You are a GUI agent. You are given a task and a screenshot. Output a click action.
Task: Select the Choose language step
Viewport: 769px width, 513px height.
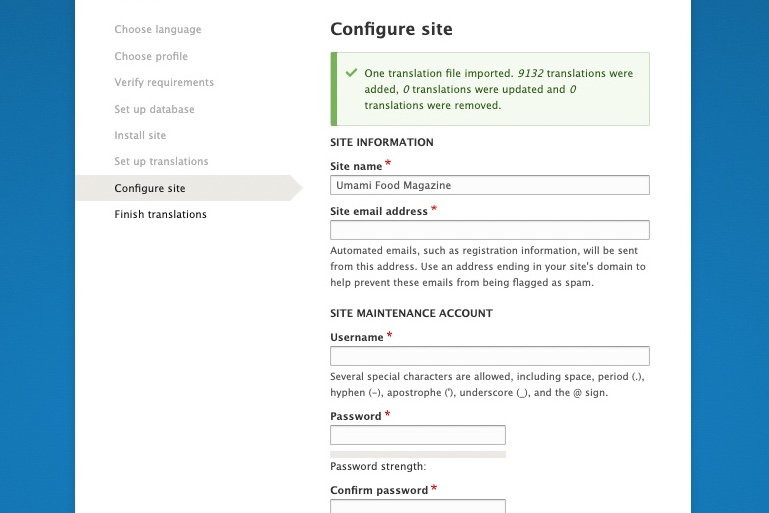point(158,30)
